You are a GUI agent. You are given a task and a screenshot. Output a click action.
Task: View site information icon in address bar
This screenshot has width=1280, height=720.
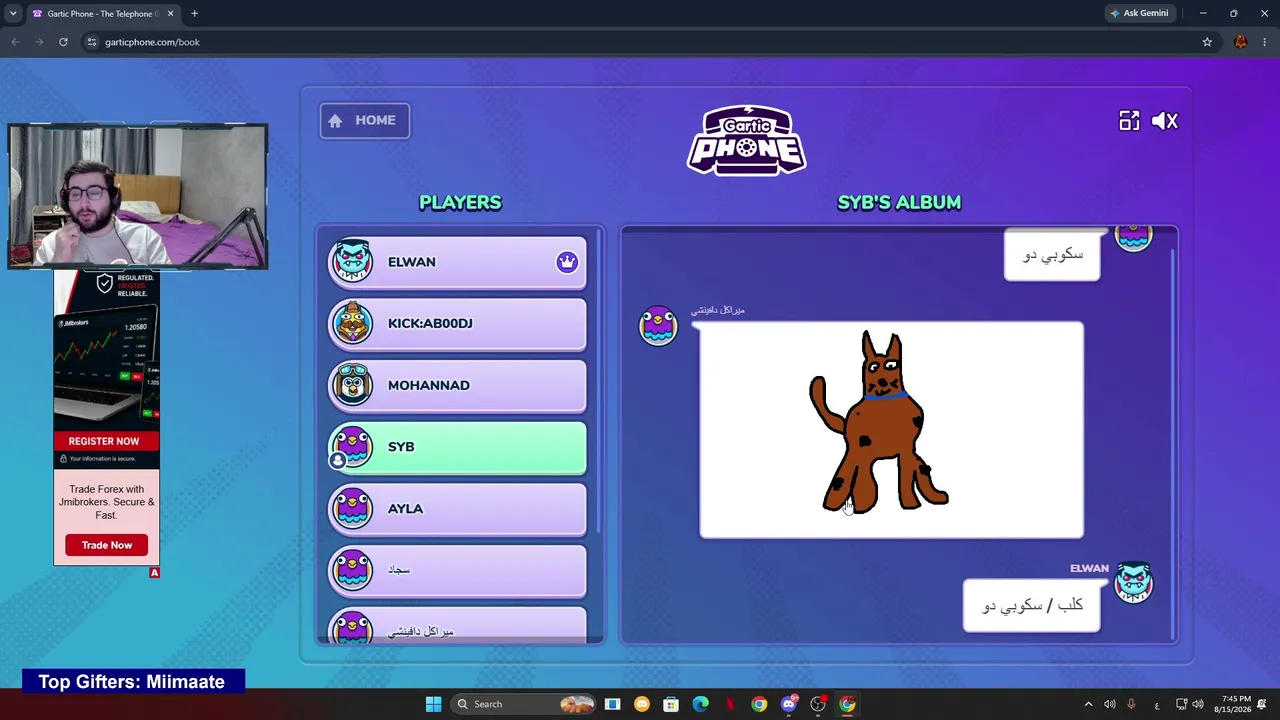coord(91,42)
